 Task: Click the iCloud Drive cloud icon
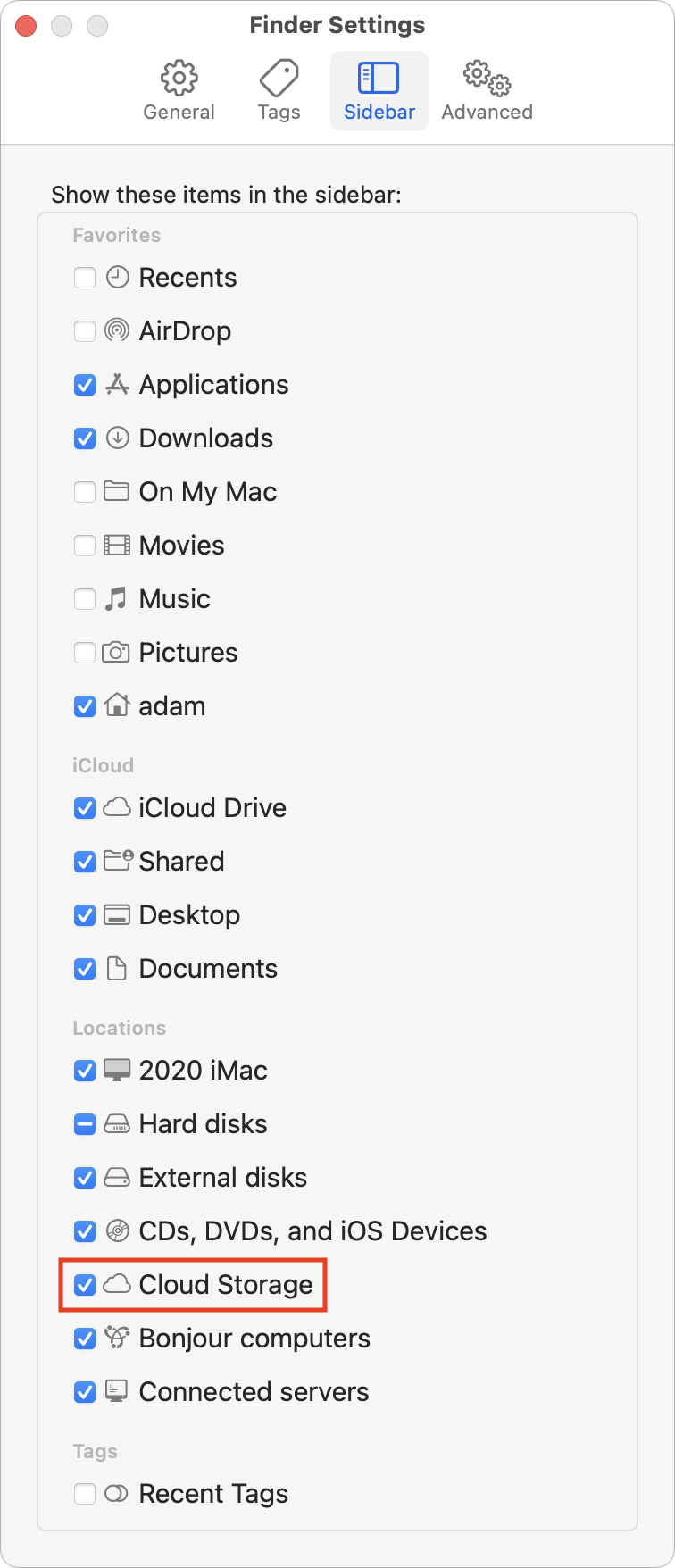click(116, 808)
